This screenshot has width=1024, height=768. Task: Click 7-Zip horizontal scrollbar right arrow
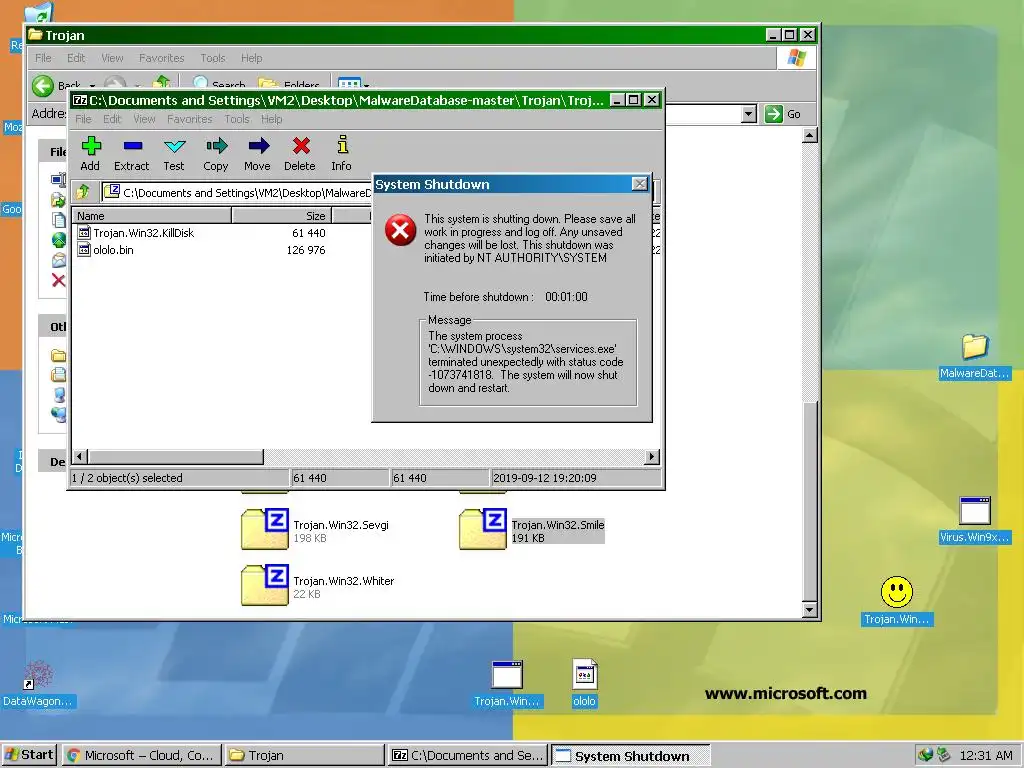[x=651, y=456]
